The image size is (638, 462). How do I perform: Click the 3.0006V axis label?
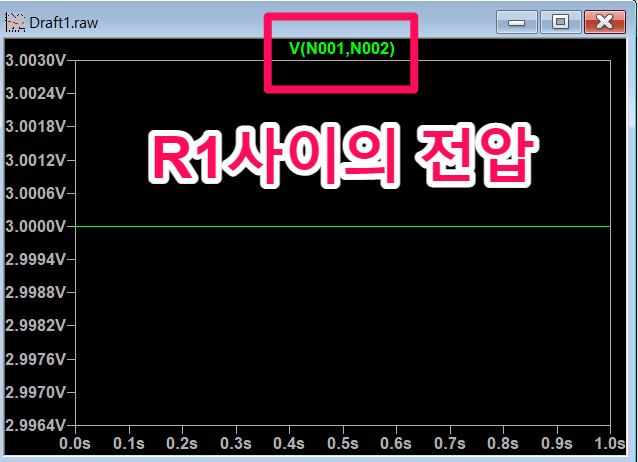[35, 193]
